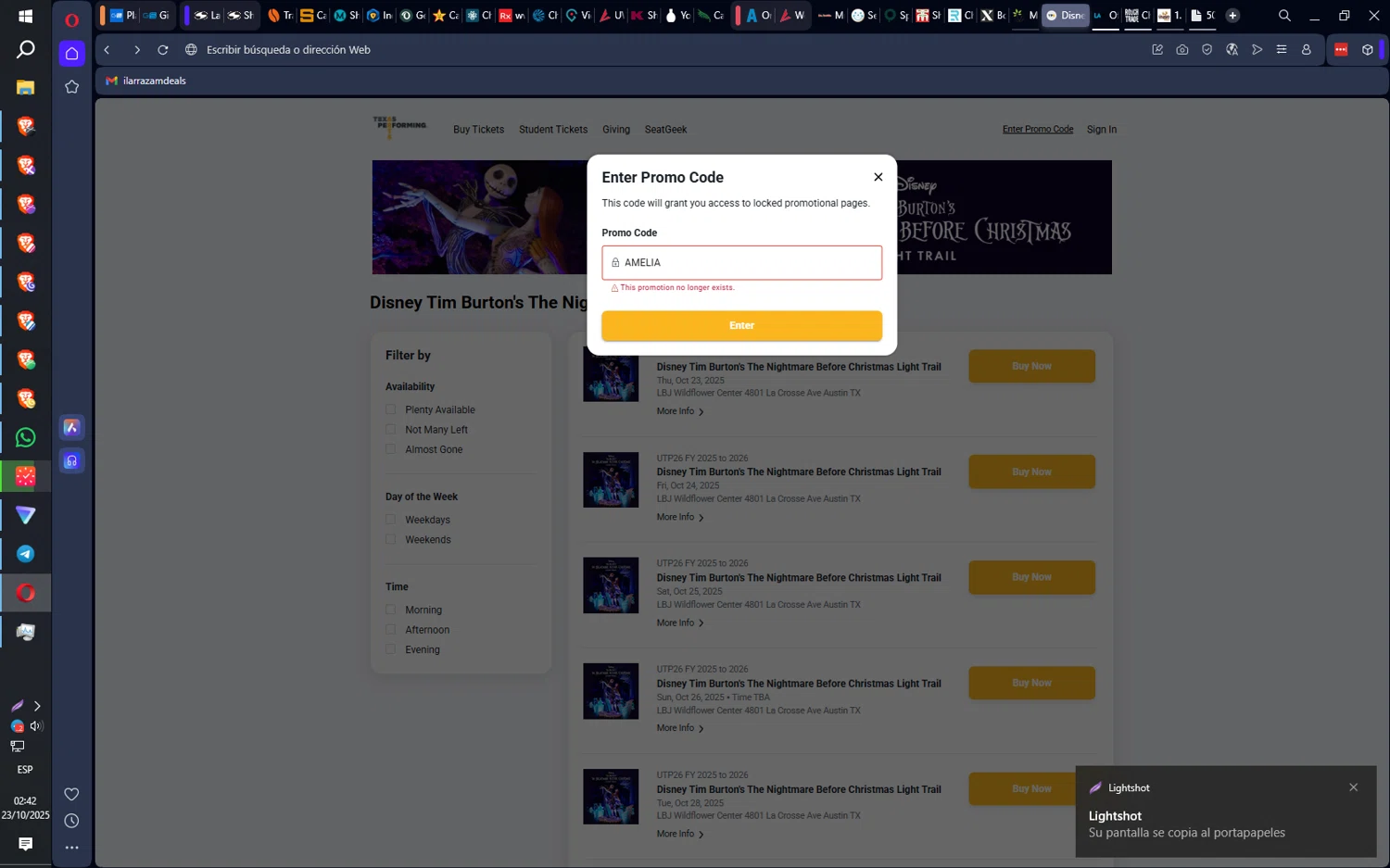Open the profile account icon in toolbar
Image resolution: width=1390 pixels, height=868 pixels.
1307,50
